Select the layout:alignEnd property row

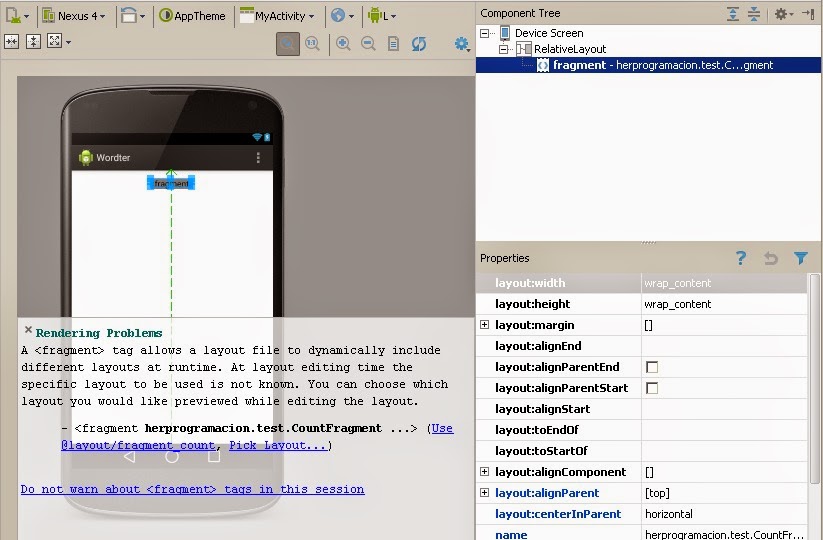pyautogui.click(x=641, y=346)
